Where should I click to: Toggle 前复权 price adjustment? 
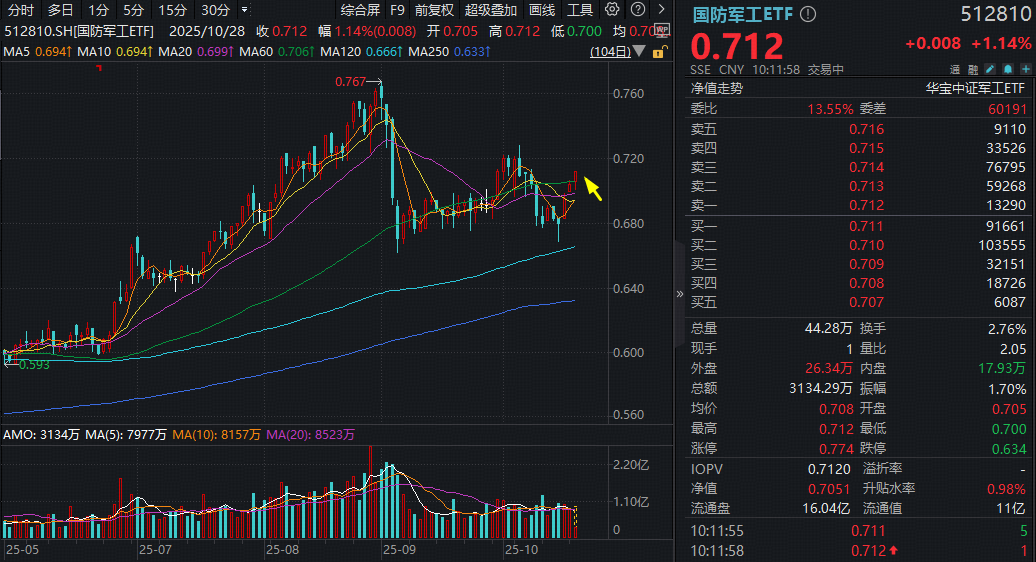click(433, 10)
